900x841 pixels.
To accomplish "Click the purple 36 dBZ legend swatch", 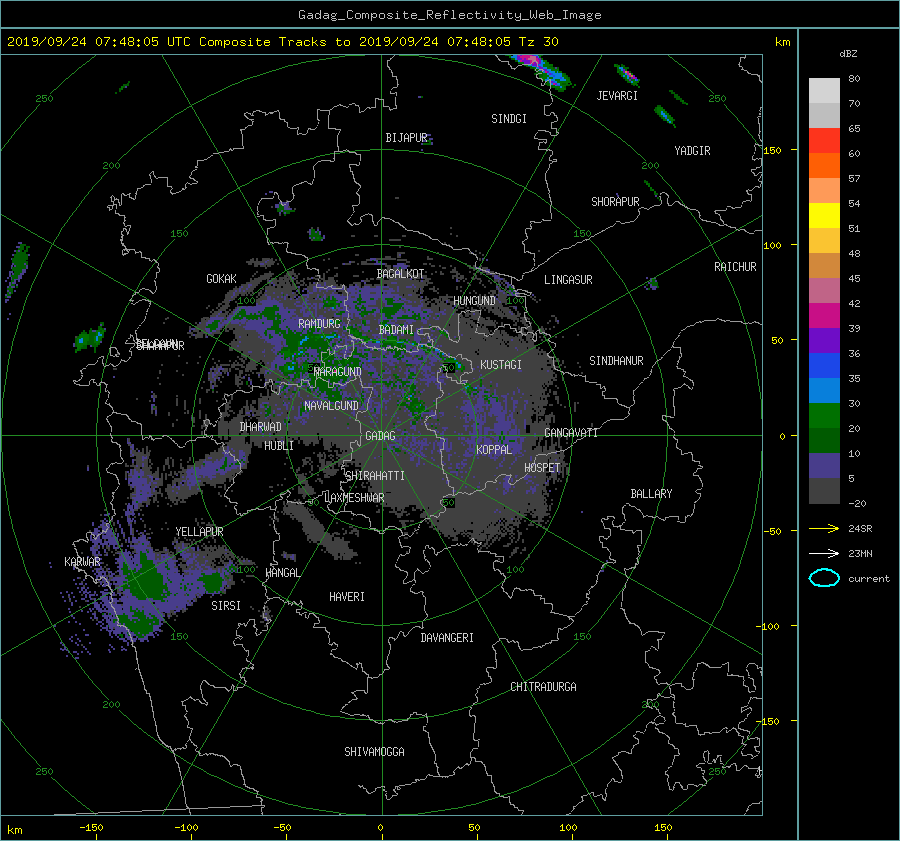I will 824,340.
